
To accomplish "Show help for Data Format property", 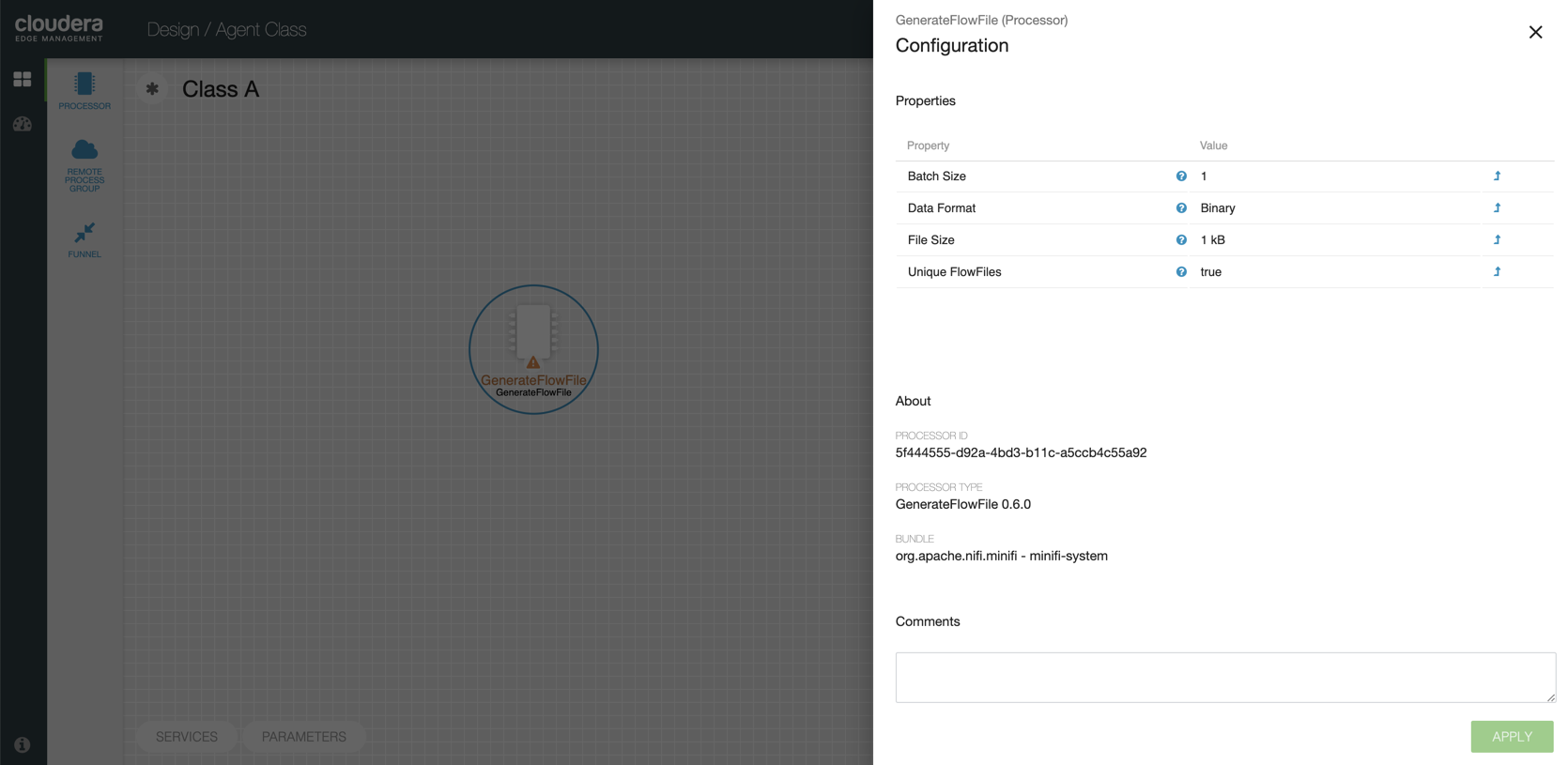I will point(1181,208).
